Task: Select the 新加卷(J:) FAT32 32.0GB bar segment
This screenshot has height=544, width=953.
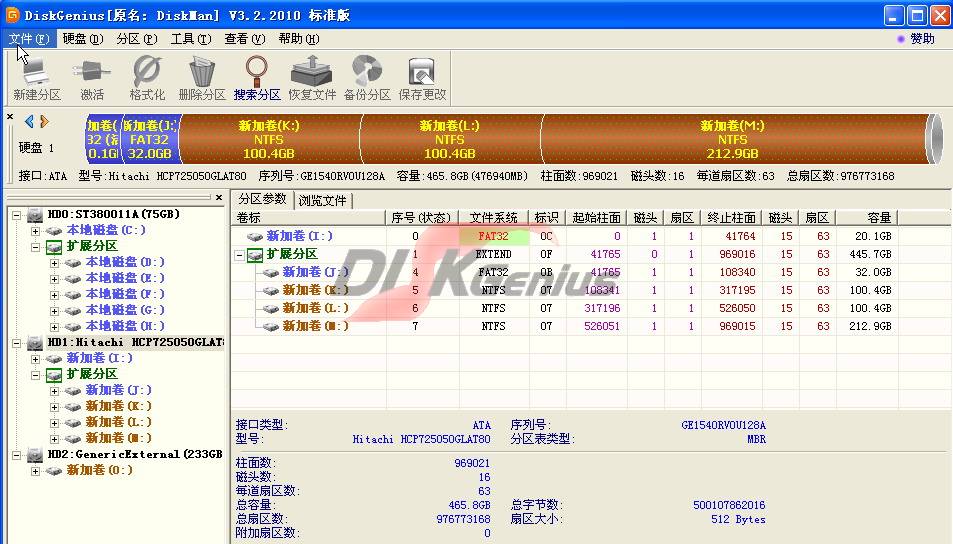Action: [x=150, y=139]
